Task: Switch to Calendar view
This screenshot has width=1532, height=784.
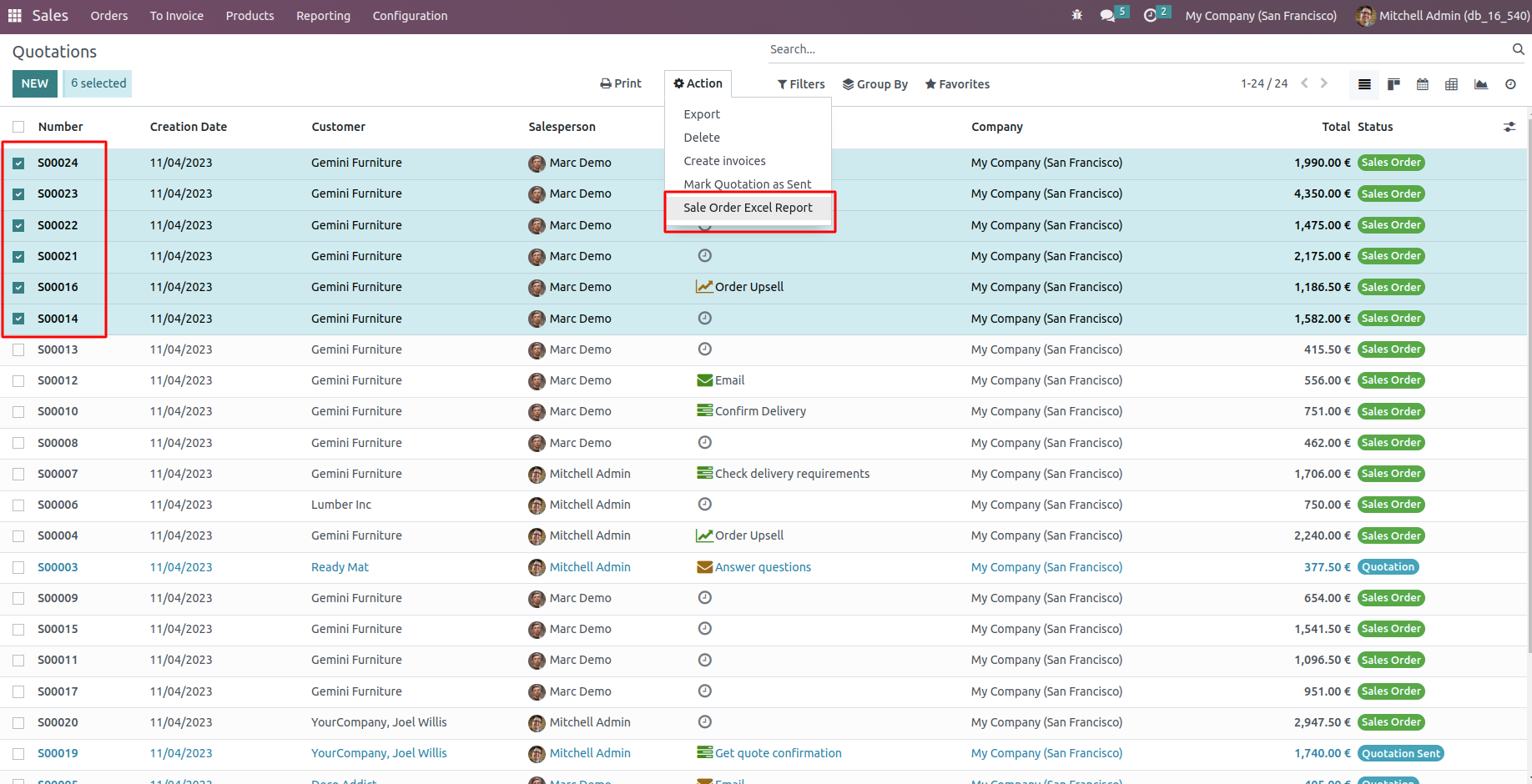Action: click(x=1423, y=84)
